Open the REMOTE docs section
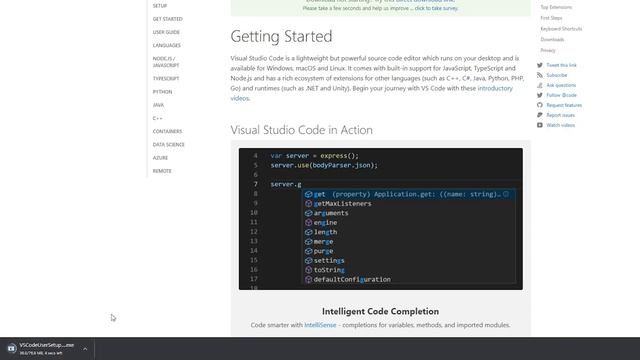This screenshot has height=360, width=640. (x=162, y=171)
